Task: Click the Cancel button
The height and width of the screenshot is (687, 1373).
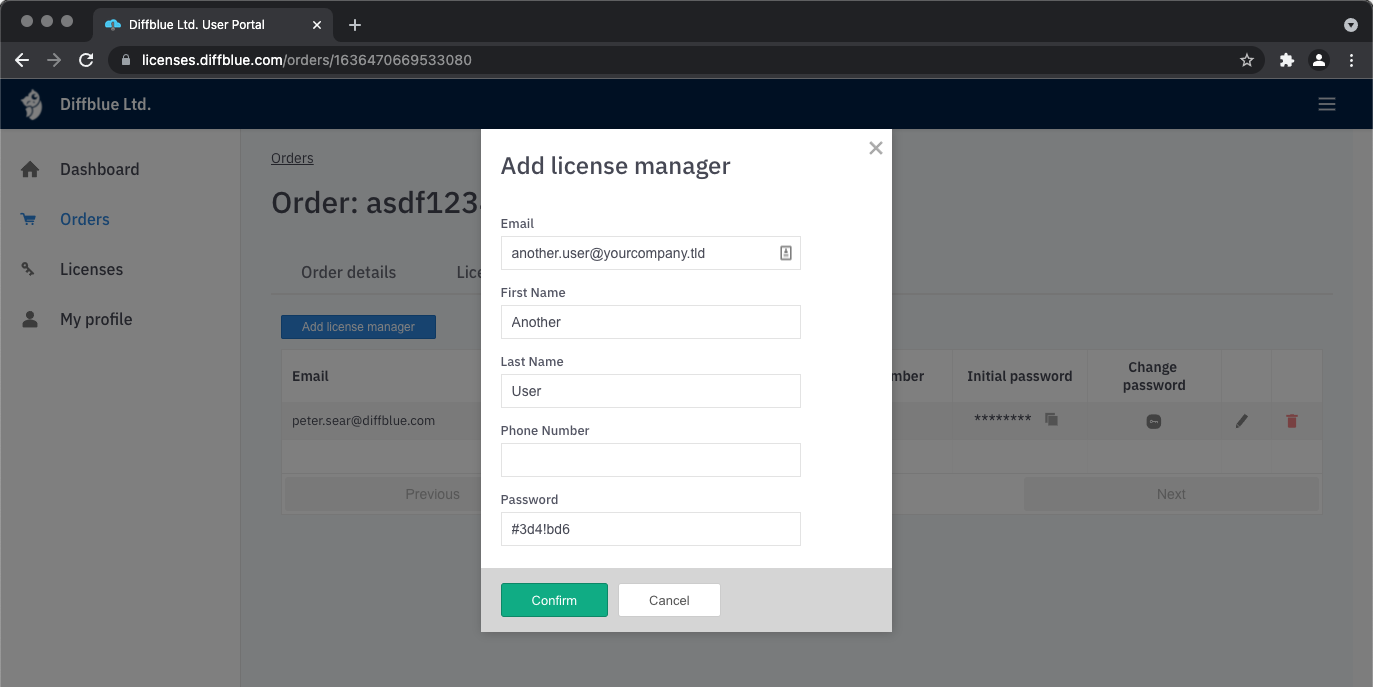Action: pos(669,600)
